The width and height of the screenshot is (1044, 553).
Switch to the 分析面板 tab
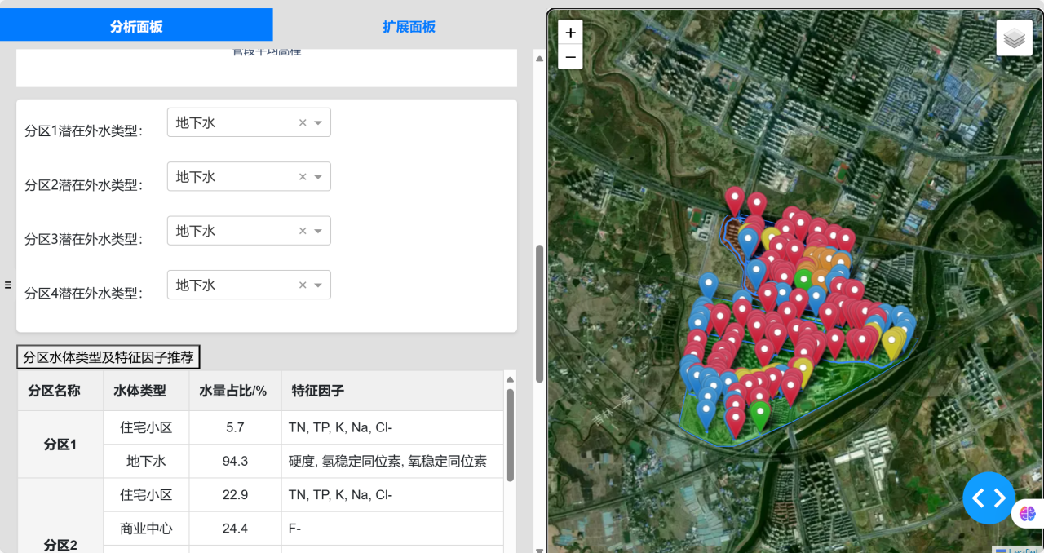point(136,27)
